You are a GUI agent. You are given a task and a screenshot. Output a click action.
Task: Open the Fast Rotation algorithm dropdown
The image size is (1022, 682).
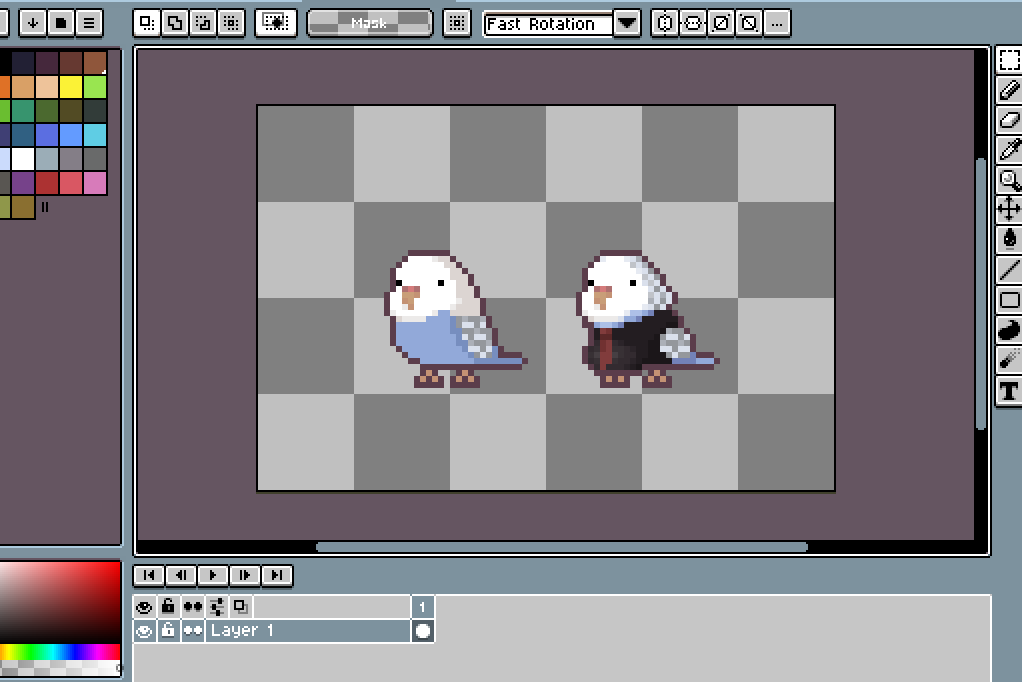[x=627, y=23]
